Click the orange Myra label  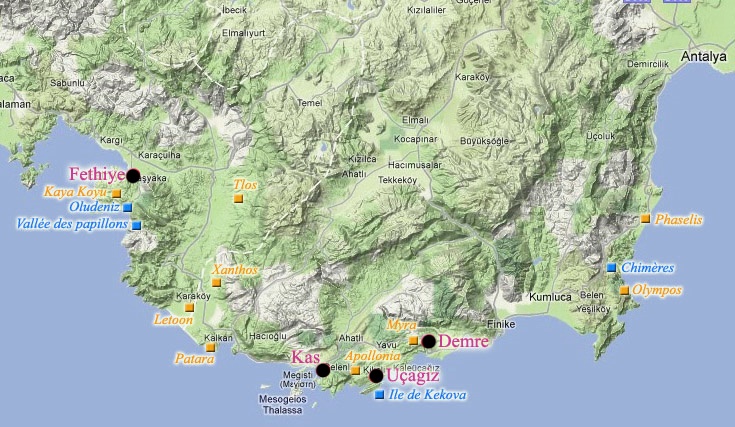tap(401, 325)
